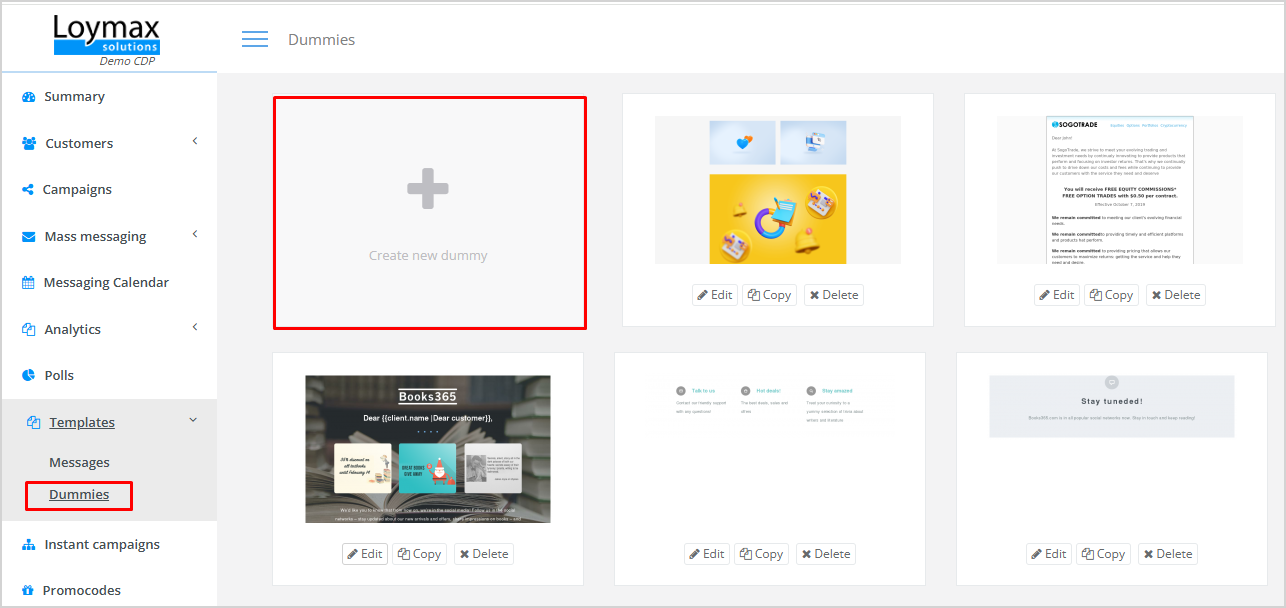
Task: Click the Promocodes gift icon
Action: pyautogui.click(x=28, y=591)
